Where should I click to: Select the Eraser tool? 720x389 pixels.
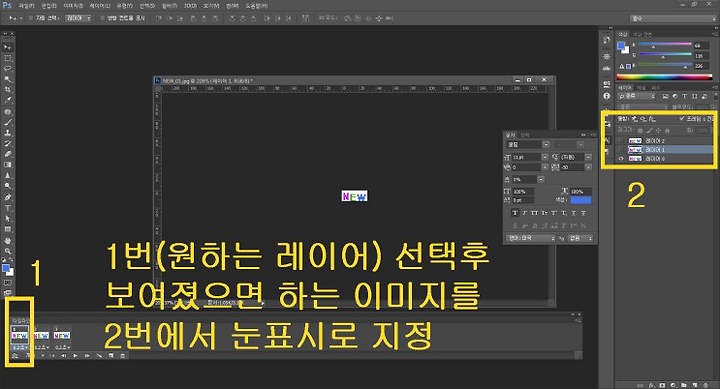point(8,154)
